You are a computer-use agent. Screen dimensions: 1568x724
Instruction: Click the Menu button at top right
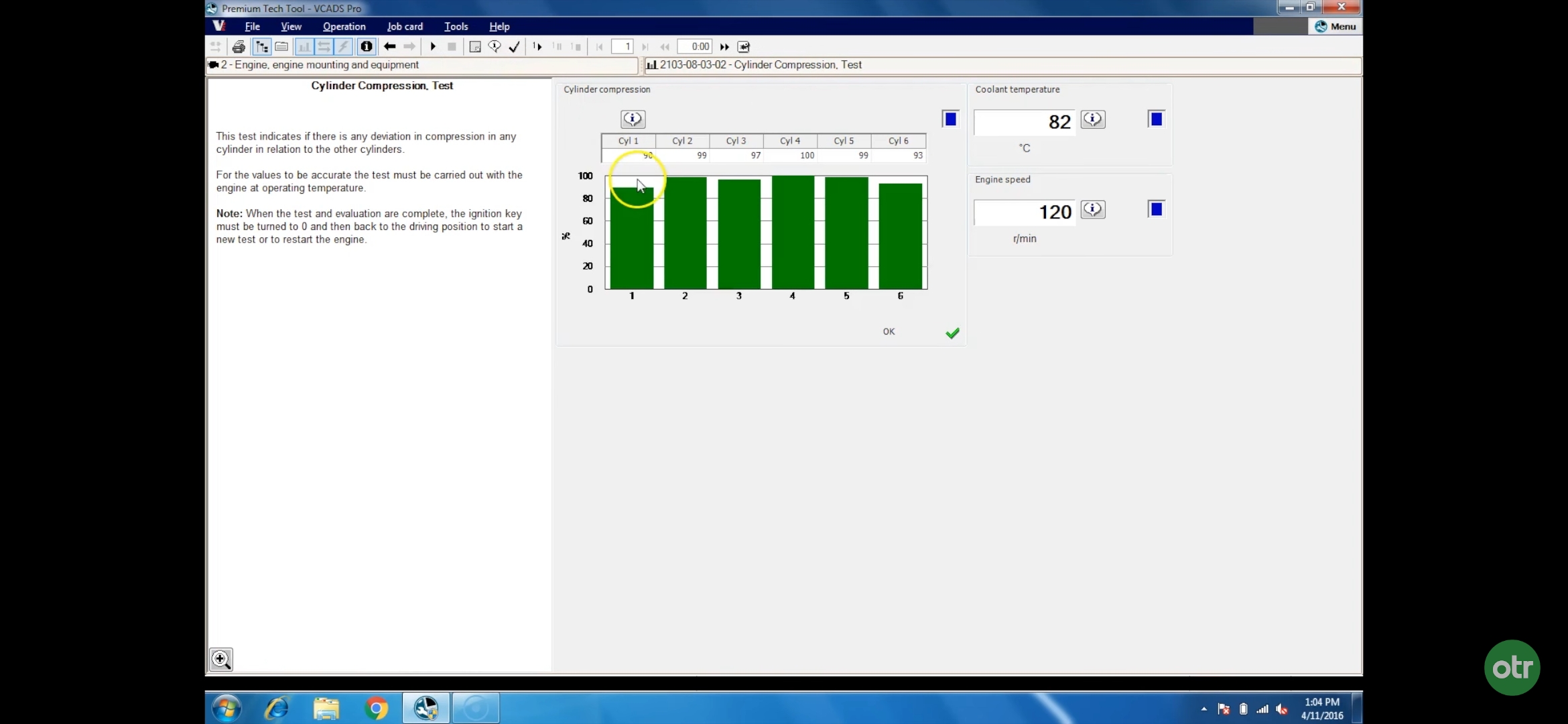coord(1335,26)
